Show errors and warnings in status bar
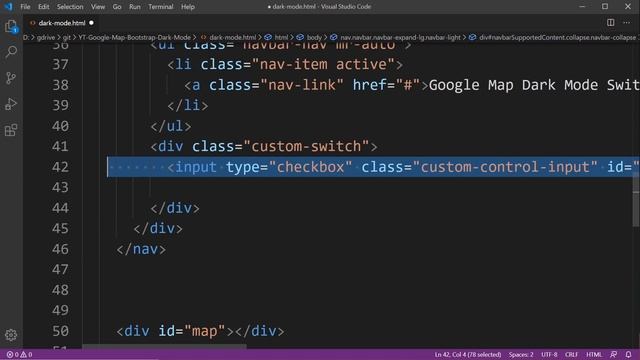This screenshot has height=360, width=640. (19, 354)
